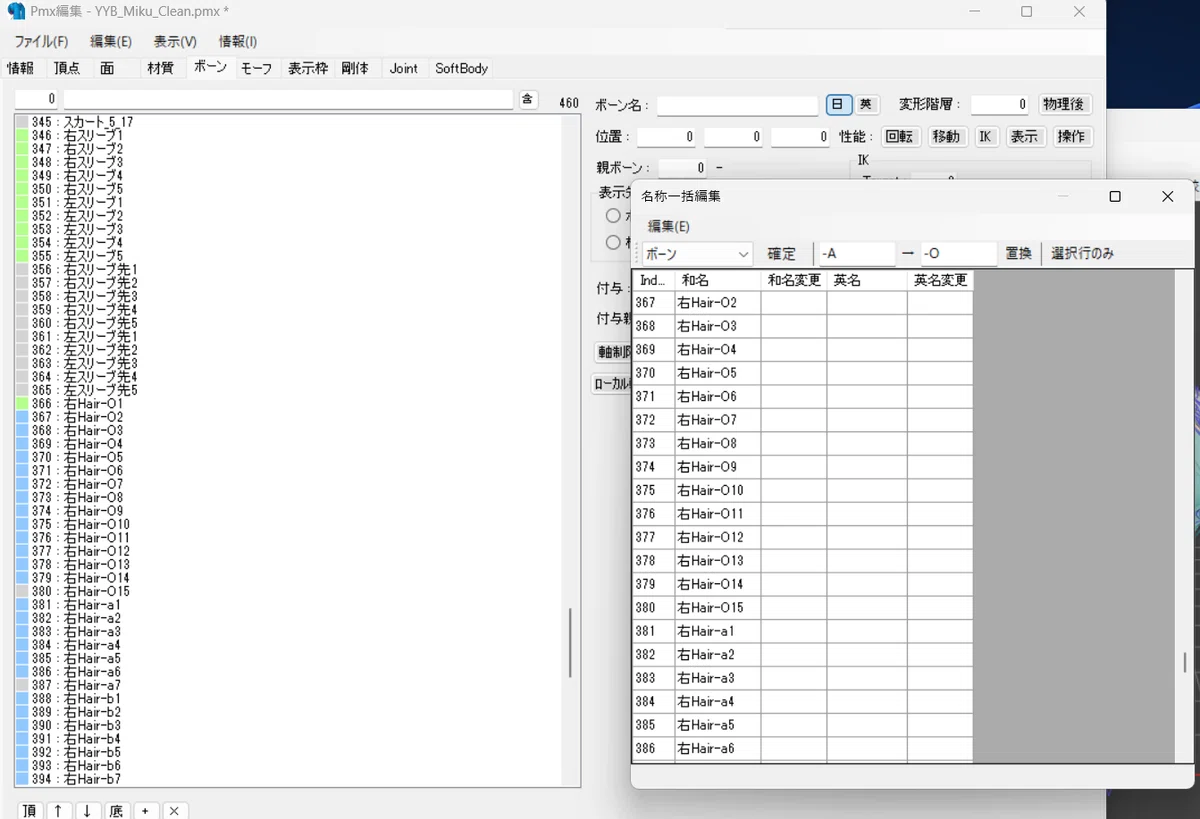Click the 含 search filter button

tap(529, 99)
